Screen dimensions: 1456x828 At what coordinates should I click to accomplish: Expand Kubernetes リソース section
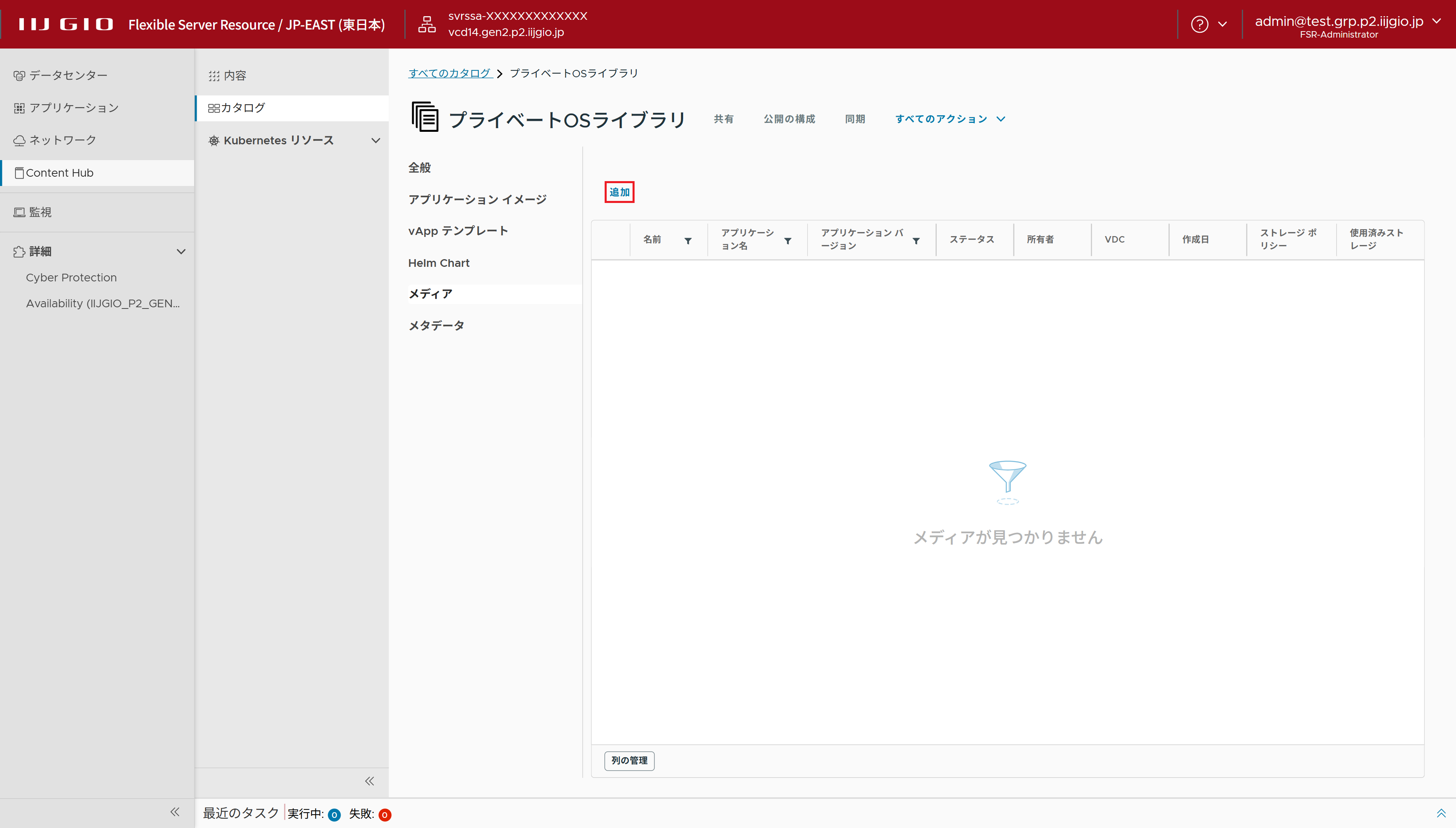coord(375,140)
